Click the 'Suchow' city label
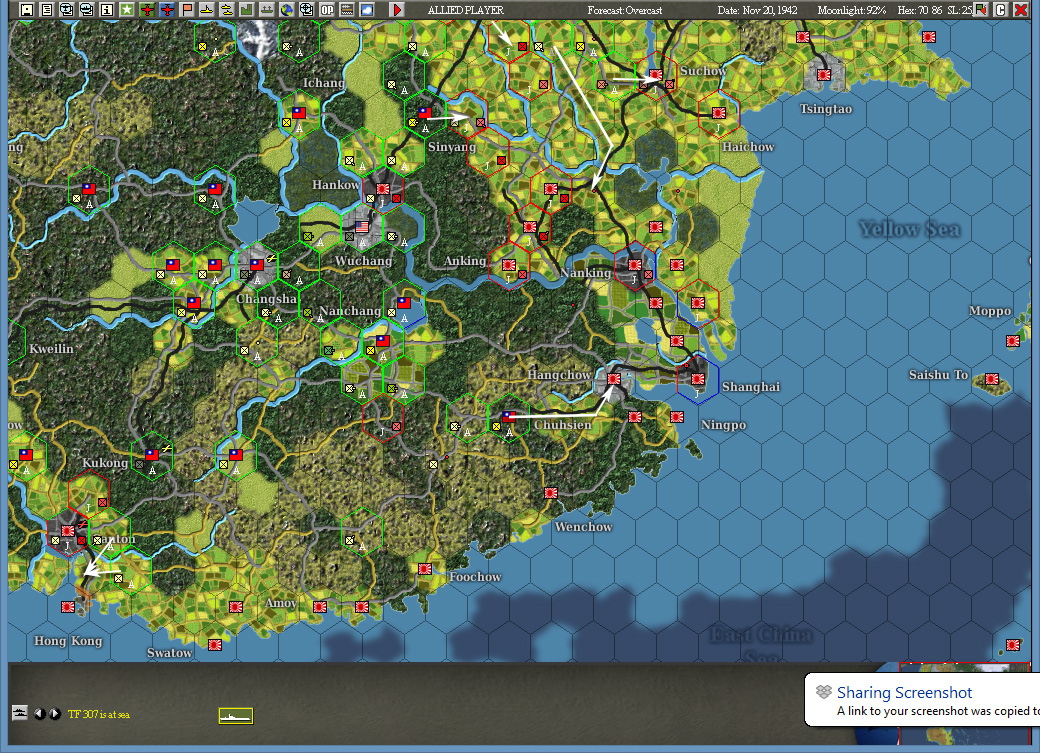This screenshot has width=1040, height=753. (x=703, y=71)
